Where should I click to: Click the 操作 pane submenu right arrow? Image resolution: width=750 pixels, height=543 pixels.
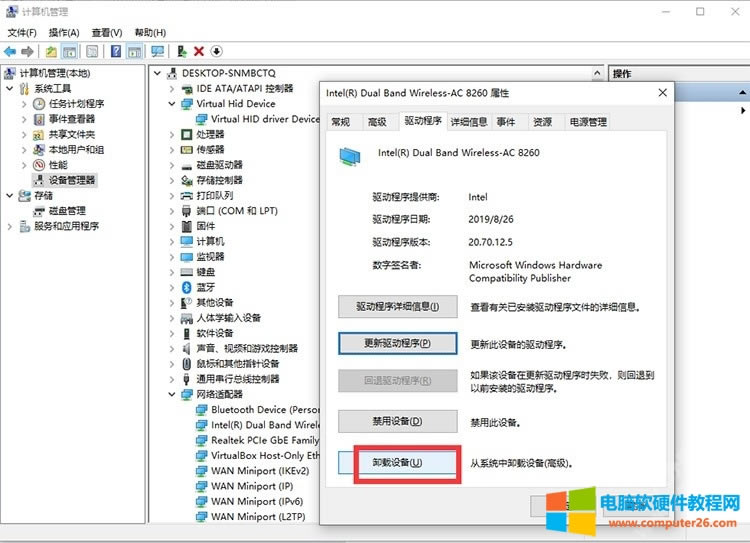(x=743, y=111)
